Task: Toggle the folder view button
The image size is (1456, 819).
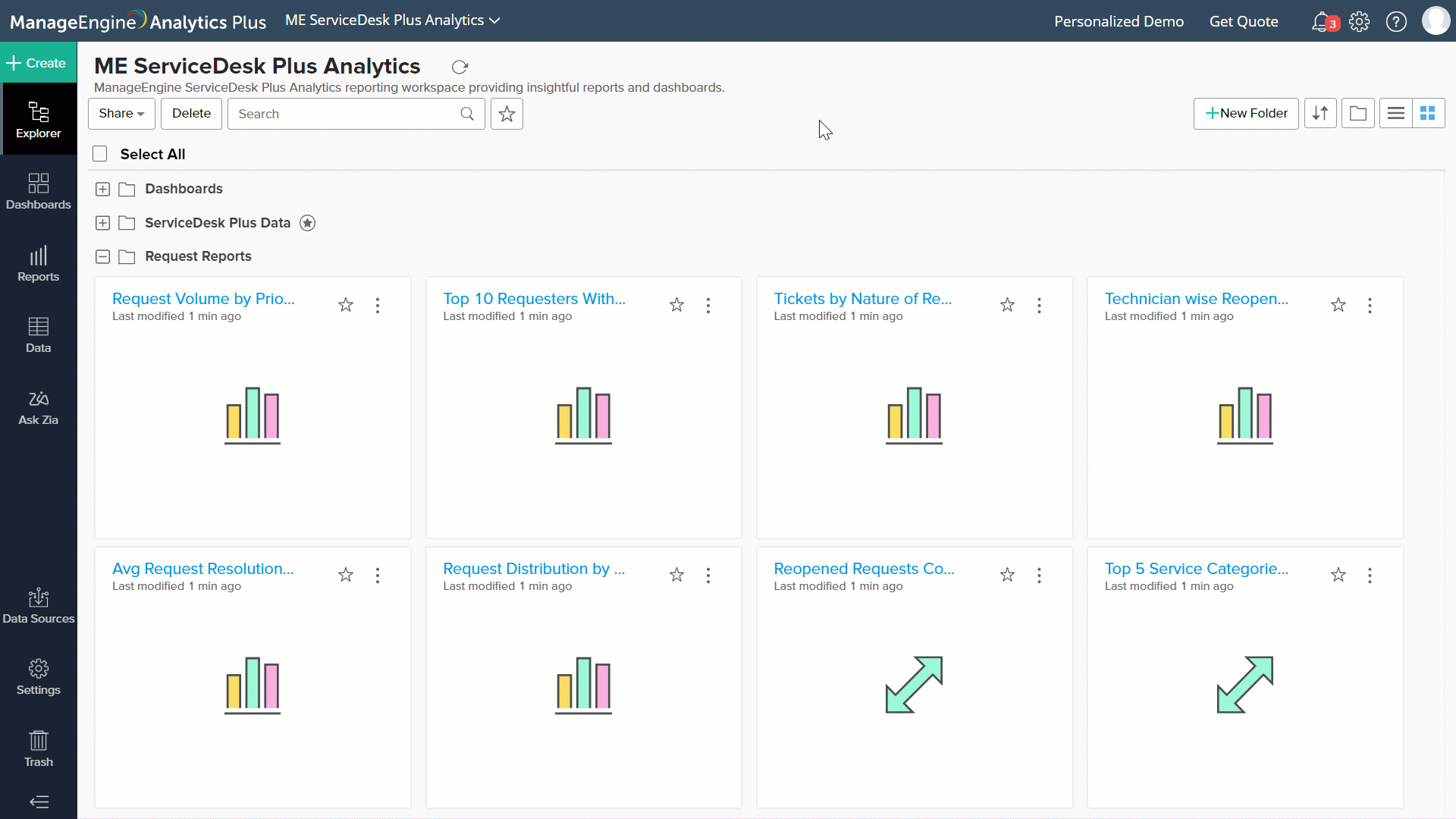Action: [x=1358, y=113]
